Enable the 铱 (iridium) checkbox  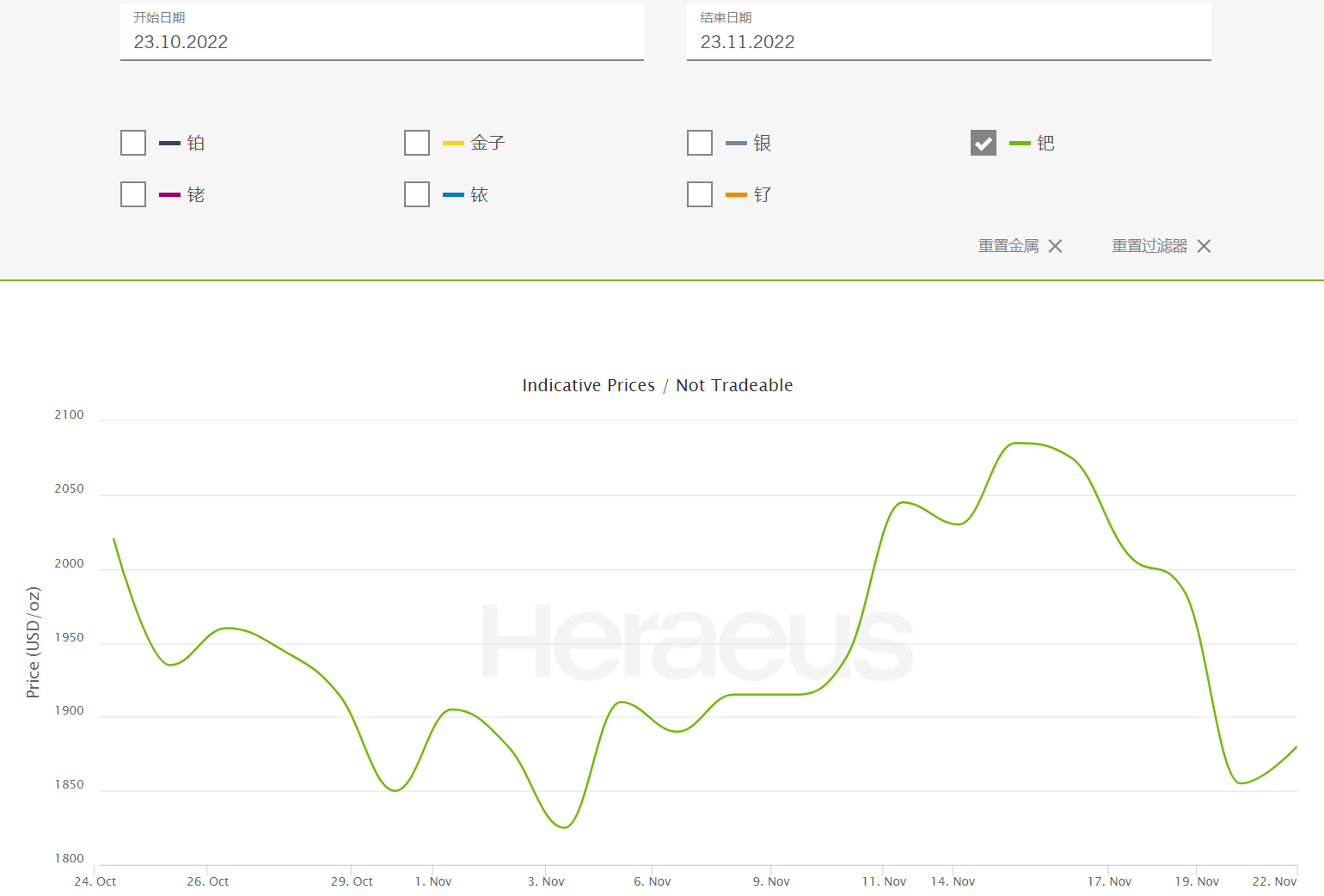point(417,194)
